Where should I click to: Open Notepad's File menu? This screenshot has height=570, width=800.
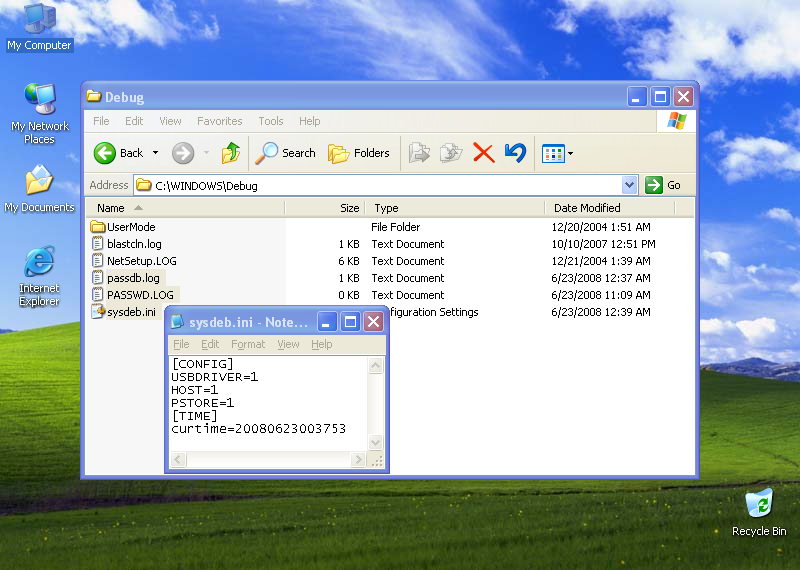click(x=181, y=344)
